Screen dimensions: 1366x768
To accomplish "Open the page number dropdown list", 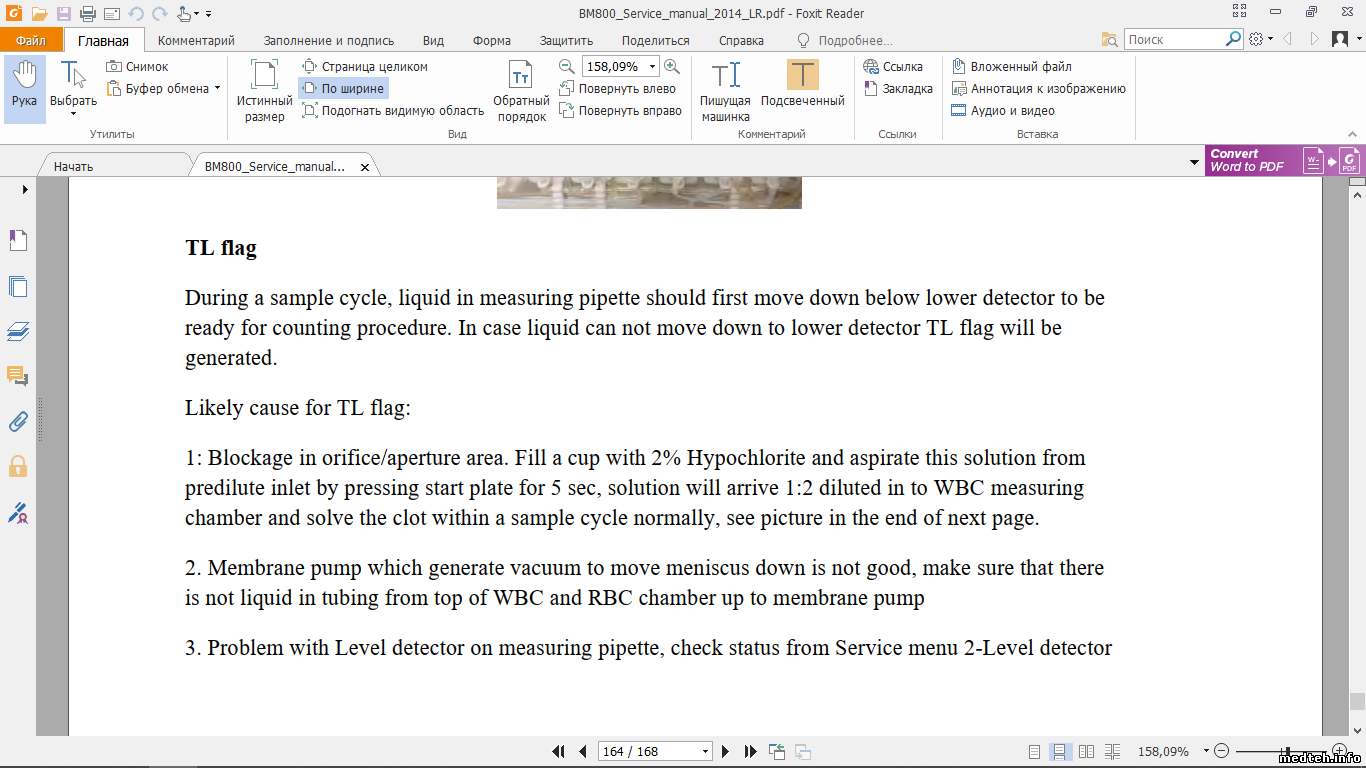I will 705,751.
